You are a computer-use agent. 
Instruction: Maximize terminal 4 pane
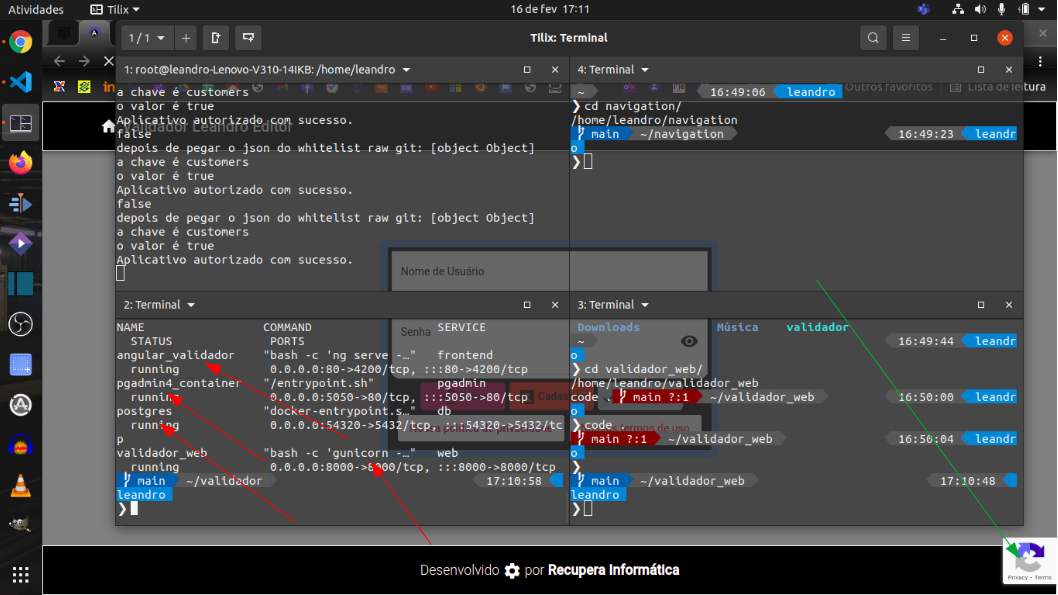pyautogui.click(x=981, y=69)
